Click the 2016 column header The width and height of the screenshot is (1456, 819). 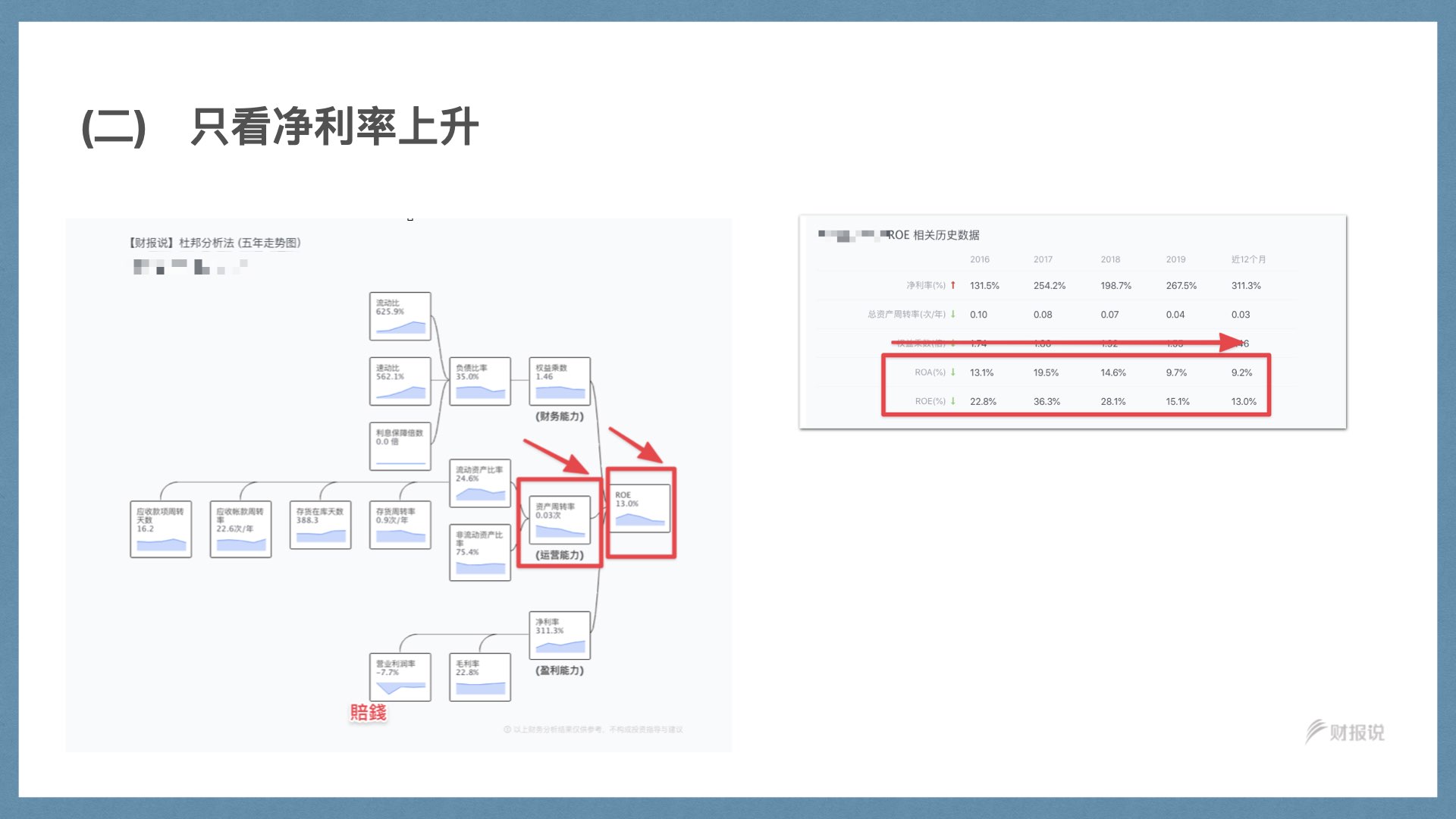(979, 259)
